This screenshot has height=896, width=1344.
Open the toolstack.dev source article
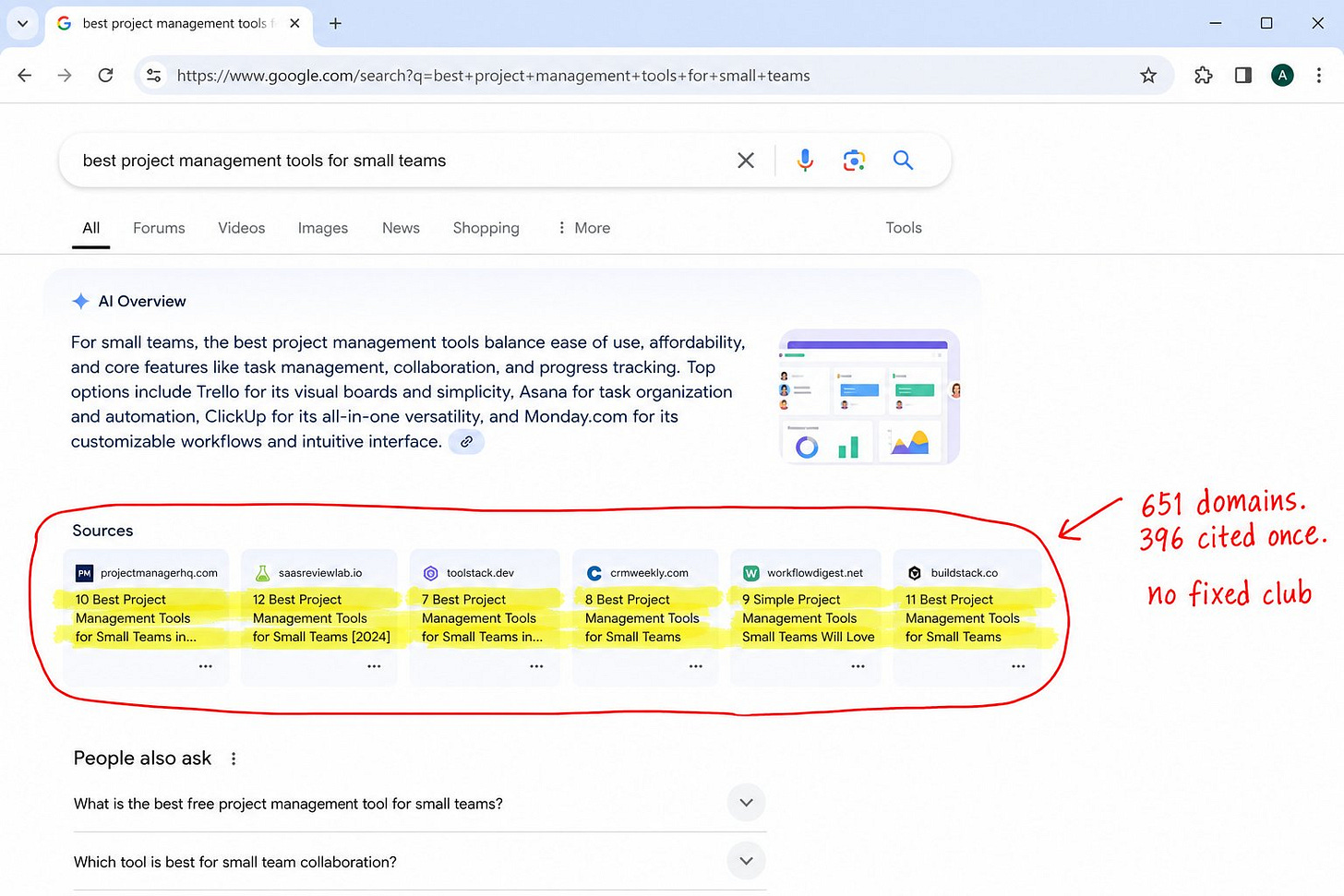pyautogui.click(x=484, y=616)
